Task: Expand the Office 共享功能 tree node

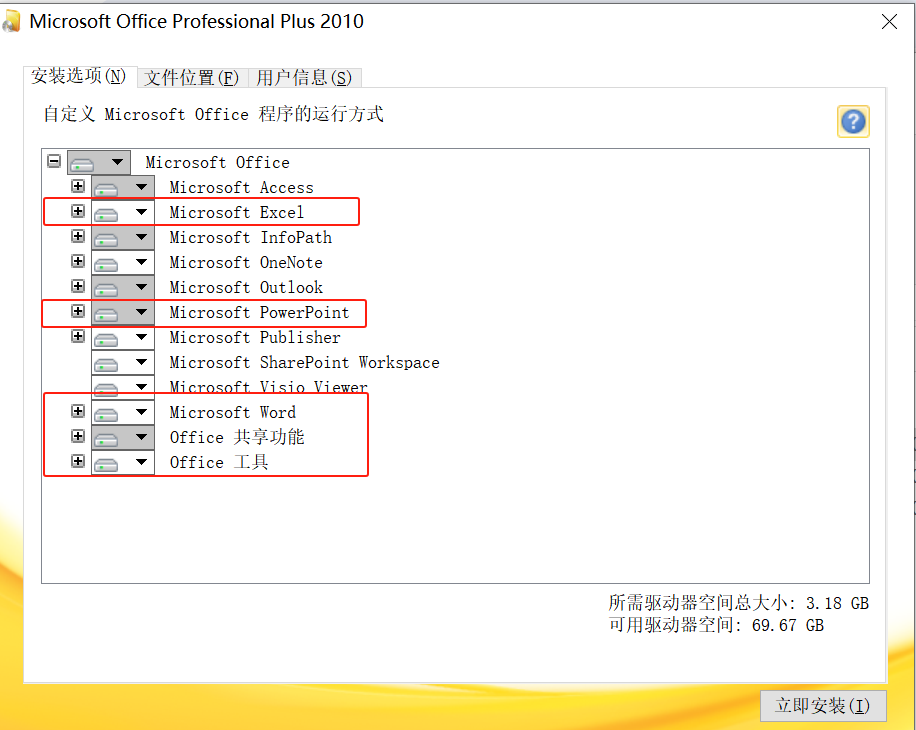Action: tap(78, 436)
